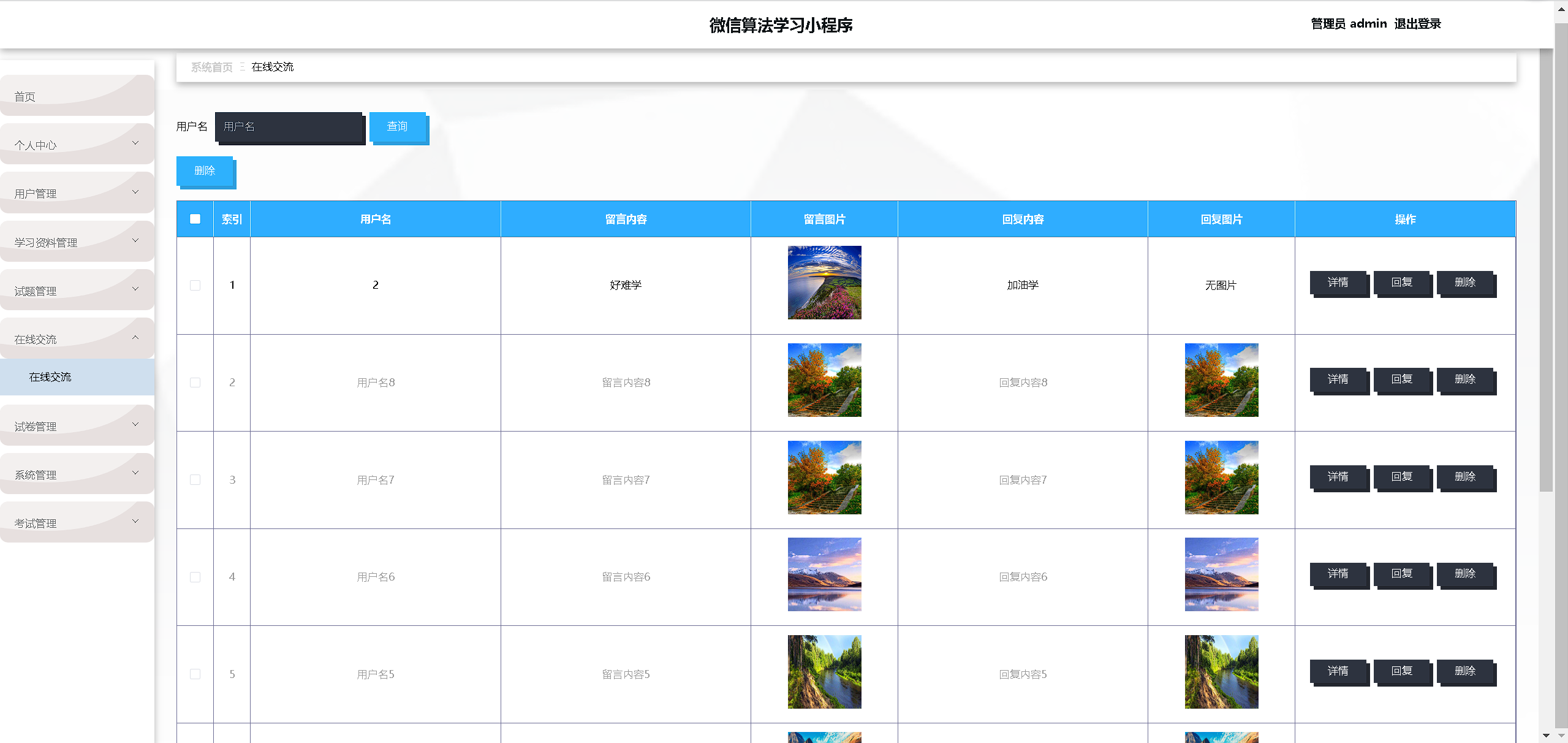Focus the 用户名 search input field
Viewport: 1568px width, 743px height.
pos(289,127)
